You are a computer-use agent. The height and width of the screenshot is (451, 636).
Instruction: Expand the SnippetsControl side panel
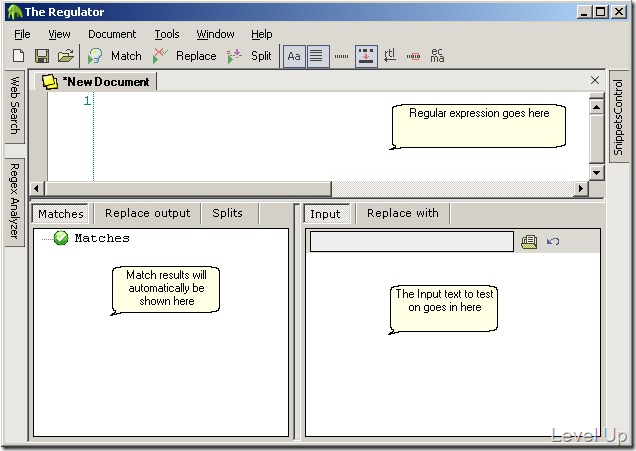pos(619,117)
